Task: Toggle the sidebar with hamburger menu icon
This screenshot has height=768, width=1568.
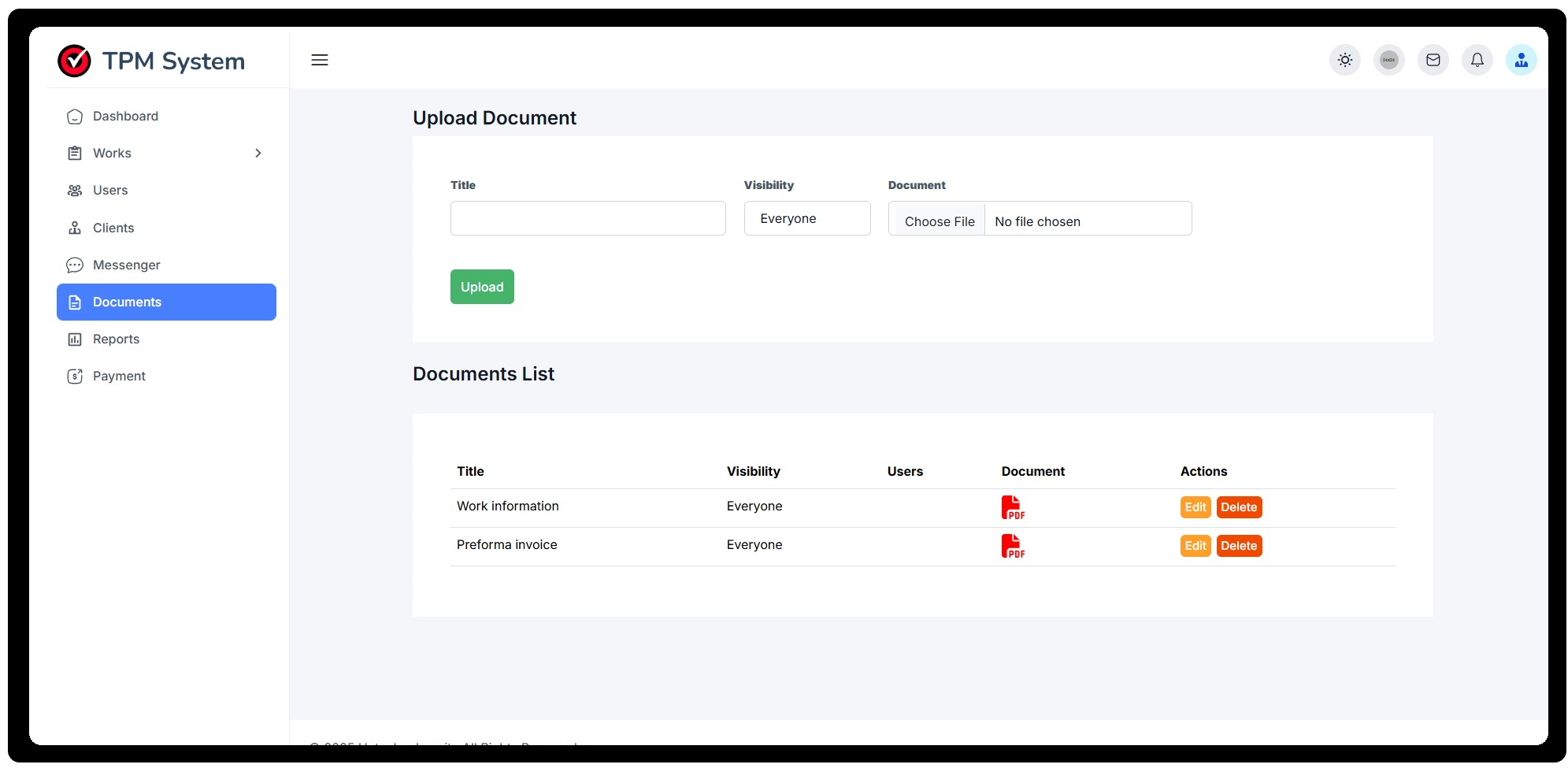Action: point(320,60)
